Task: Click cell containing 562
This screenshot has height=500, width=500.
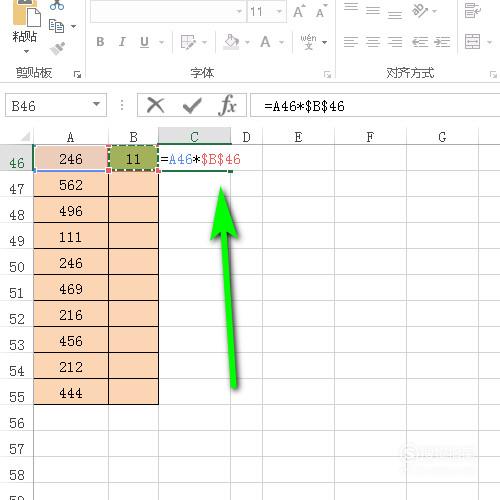Action: coord(71,184)
